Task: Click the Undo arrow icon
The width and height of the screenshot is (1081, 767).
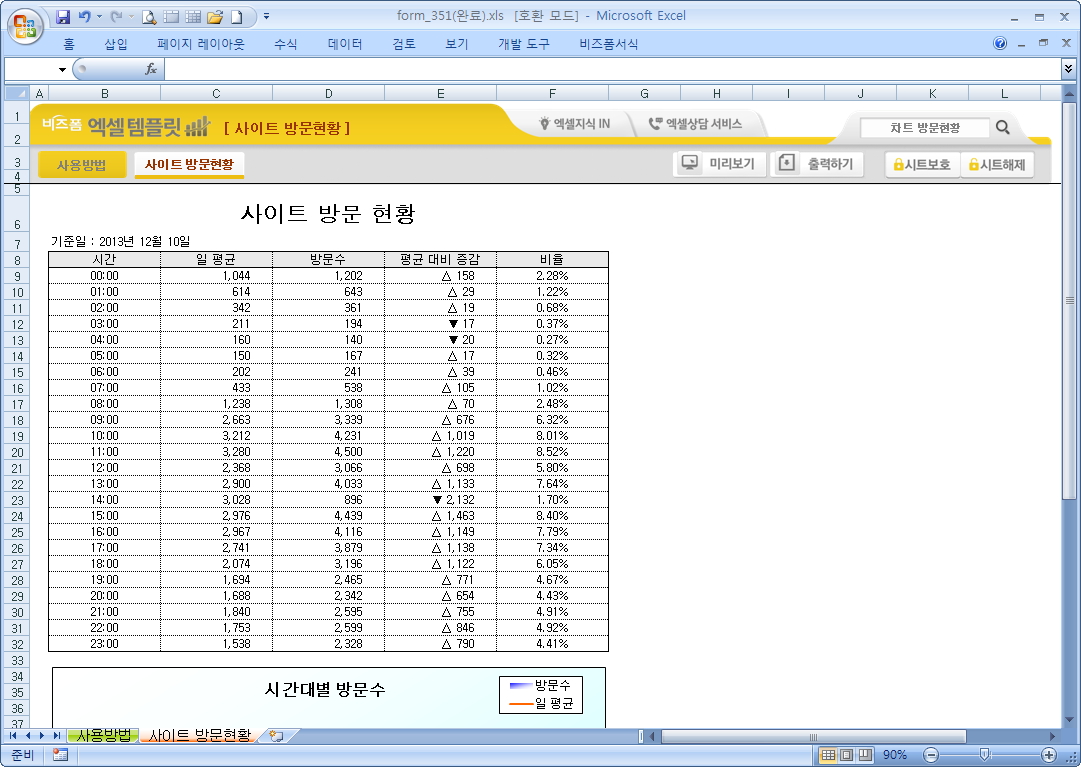Action: point(85,17)
